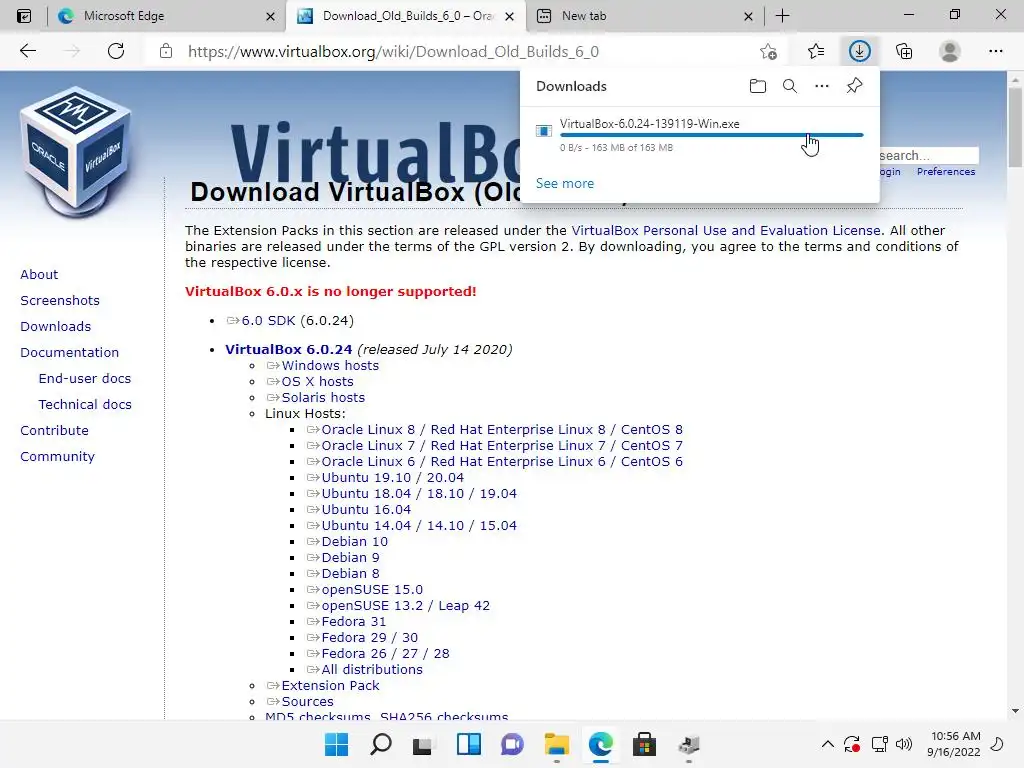The image size is (1024, 768).
Task: Select the Download_Old_Builds_6_0 tab
Action: pos(405,16)
